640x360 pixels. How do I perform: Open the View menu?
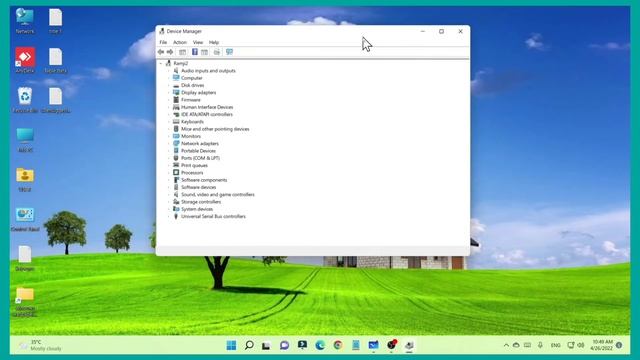(198, 42)
